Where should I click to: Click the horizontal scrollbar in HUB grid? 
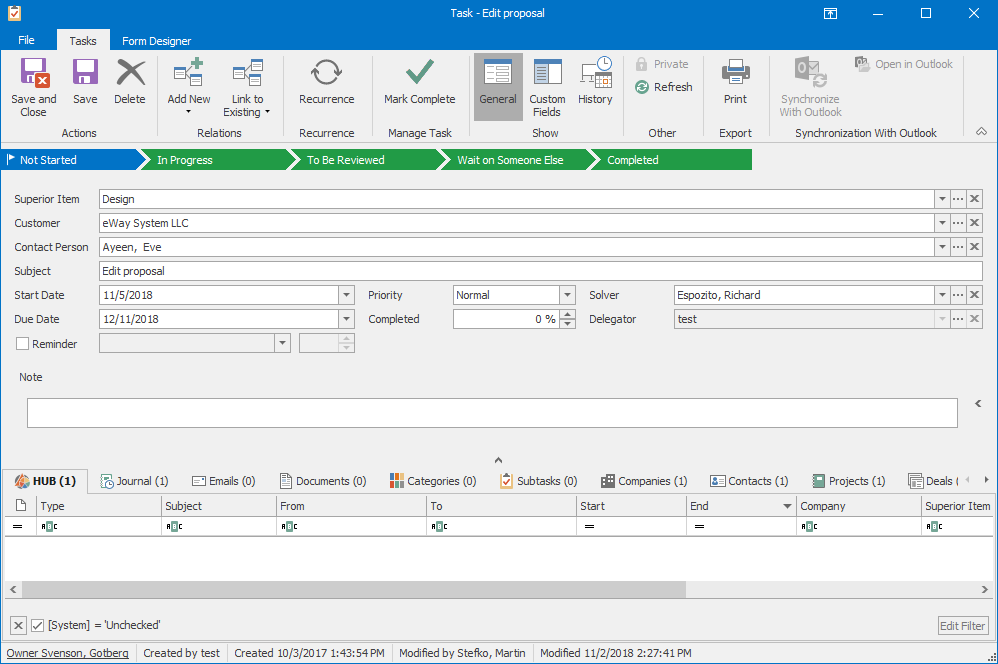coord(354,590)
